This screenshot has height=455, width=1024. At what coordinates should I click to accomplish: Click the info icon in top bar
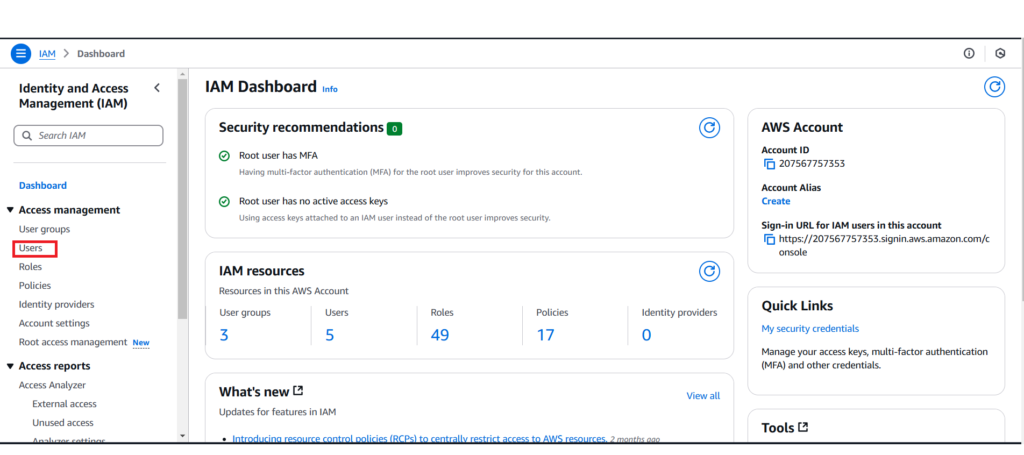tap(968, 53)
